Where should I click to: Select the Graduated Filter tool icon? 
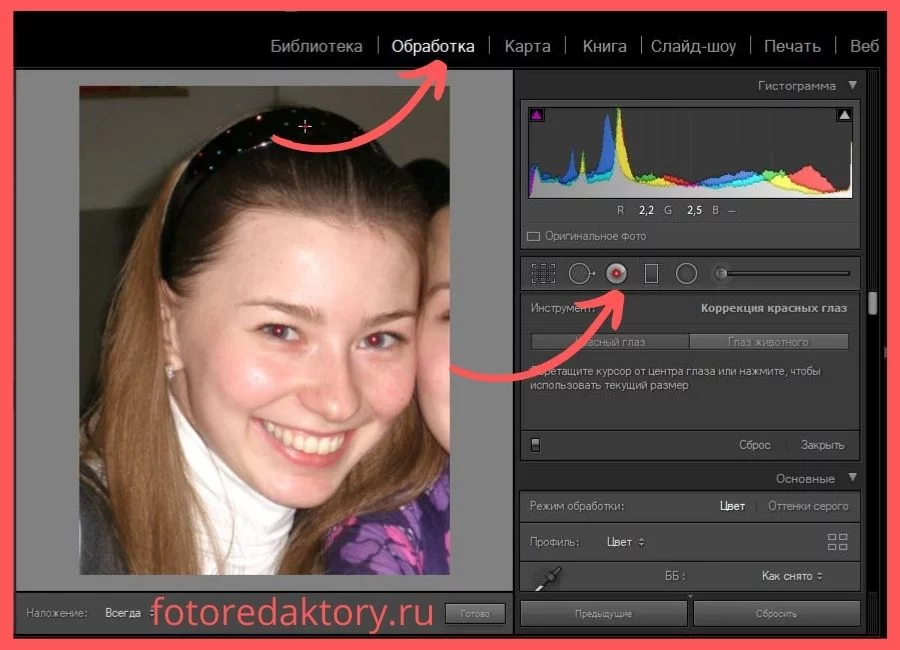point(651,273)
